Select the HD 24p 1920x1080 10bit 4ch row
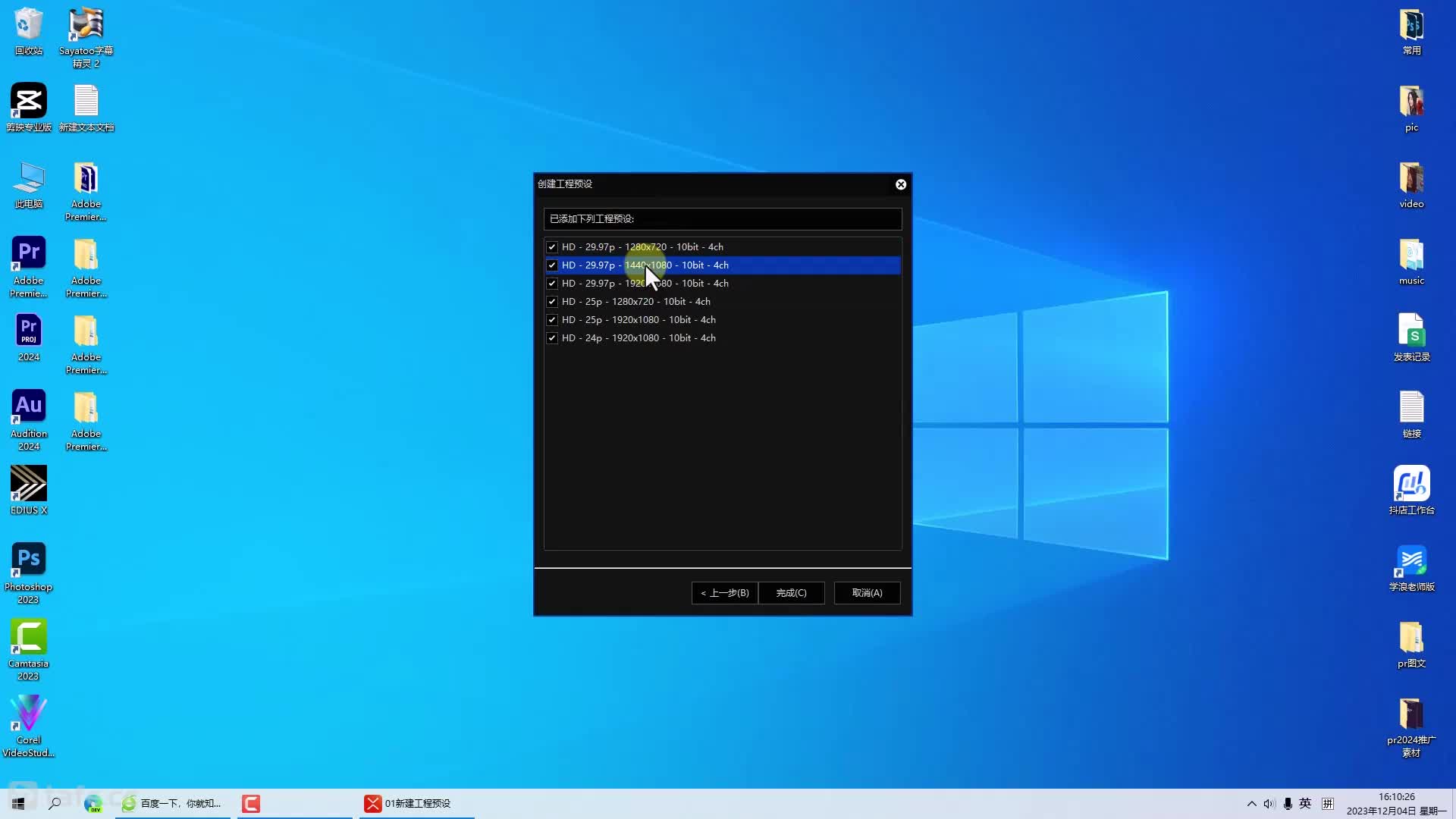The width and height of the screenshot is (1456, 819). [722, 338]
